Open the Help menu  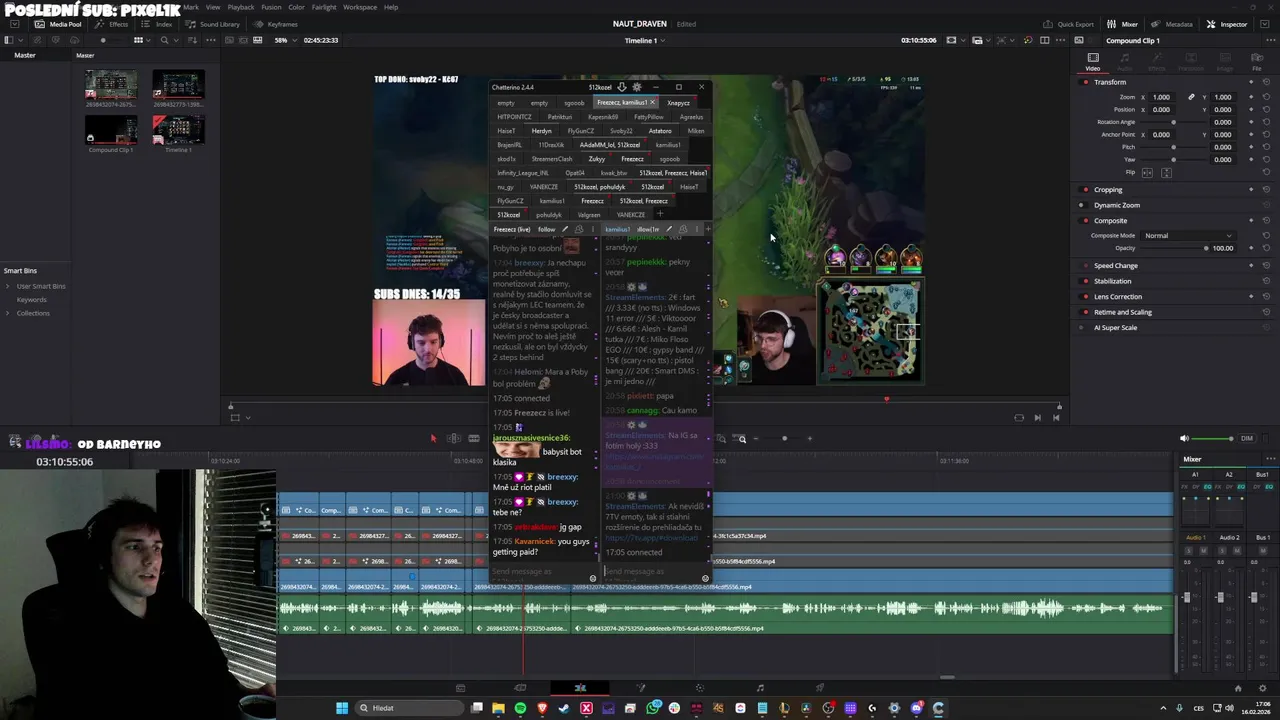pyautogui.click(x=391, y=7)
